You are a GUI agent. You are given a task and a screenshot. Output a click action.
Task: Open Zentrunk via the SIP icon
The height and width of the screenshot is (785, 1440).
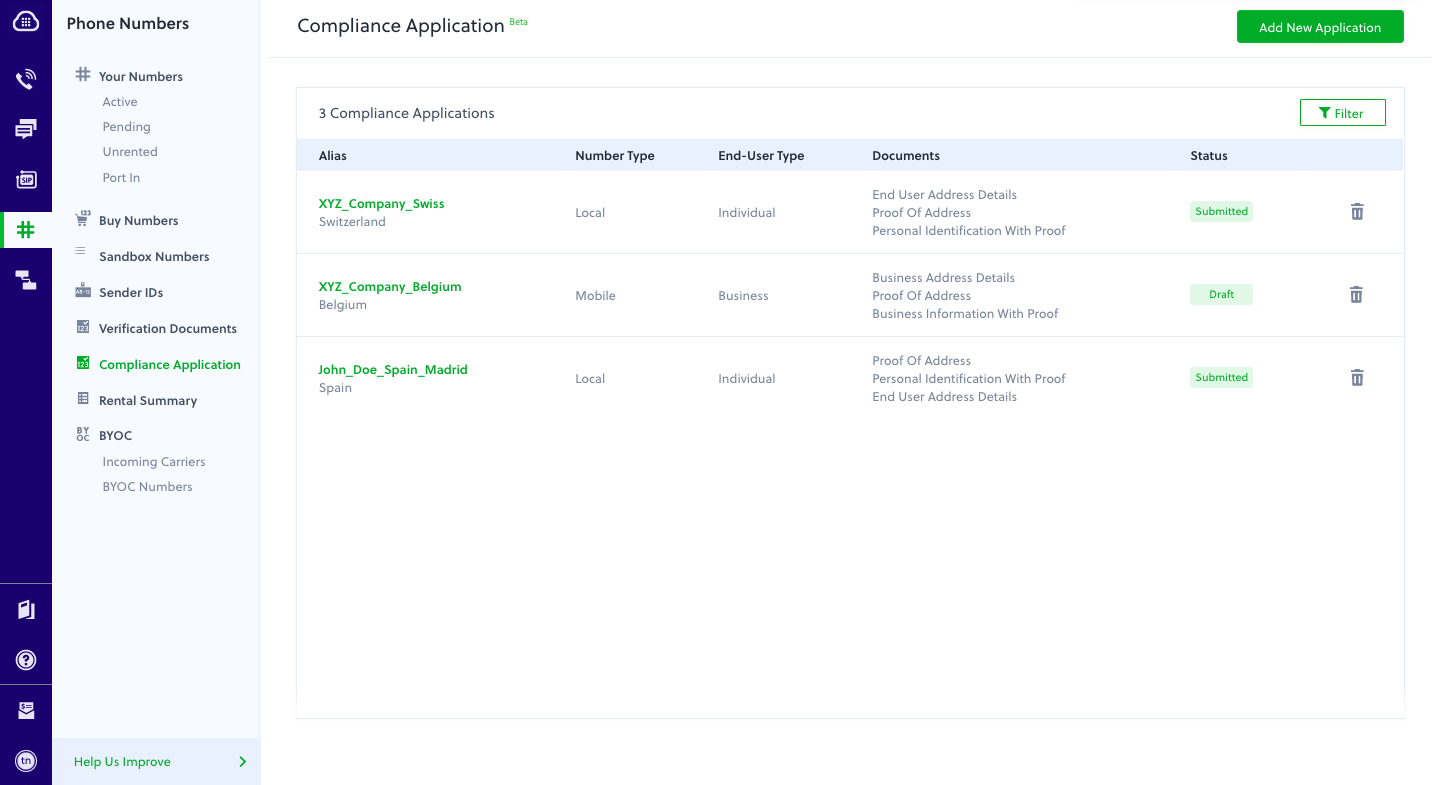pos(25,179)
